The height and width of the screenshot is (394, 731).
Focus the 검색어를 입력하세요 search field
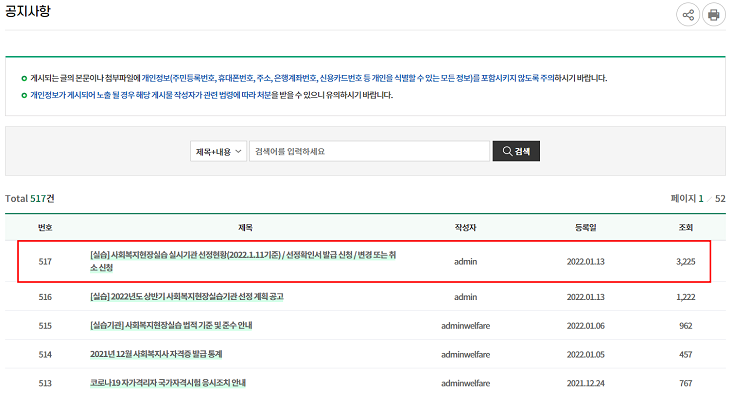pyautogui.click(x=369, y=152)
